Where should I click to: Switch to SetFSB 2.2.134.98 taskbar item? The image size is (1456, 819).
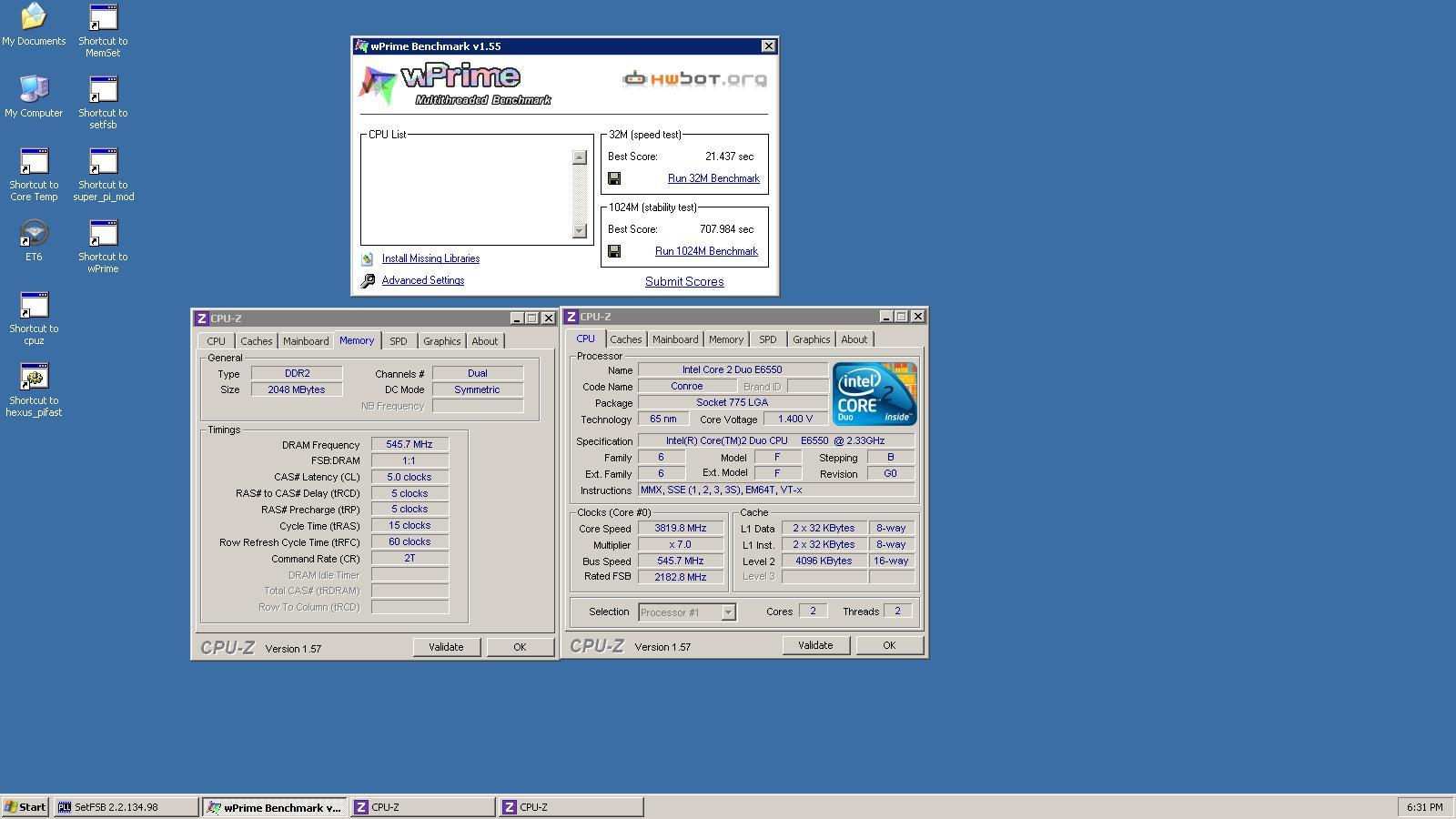click(126, 807)
